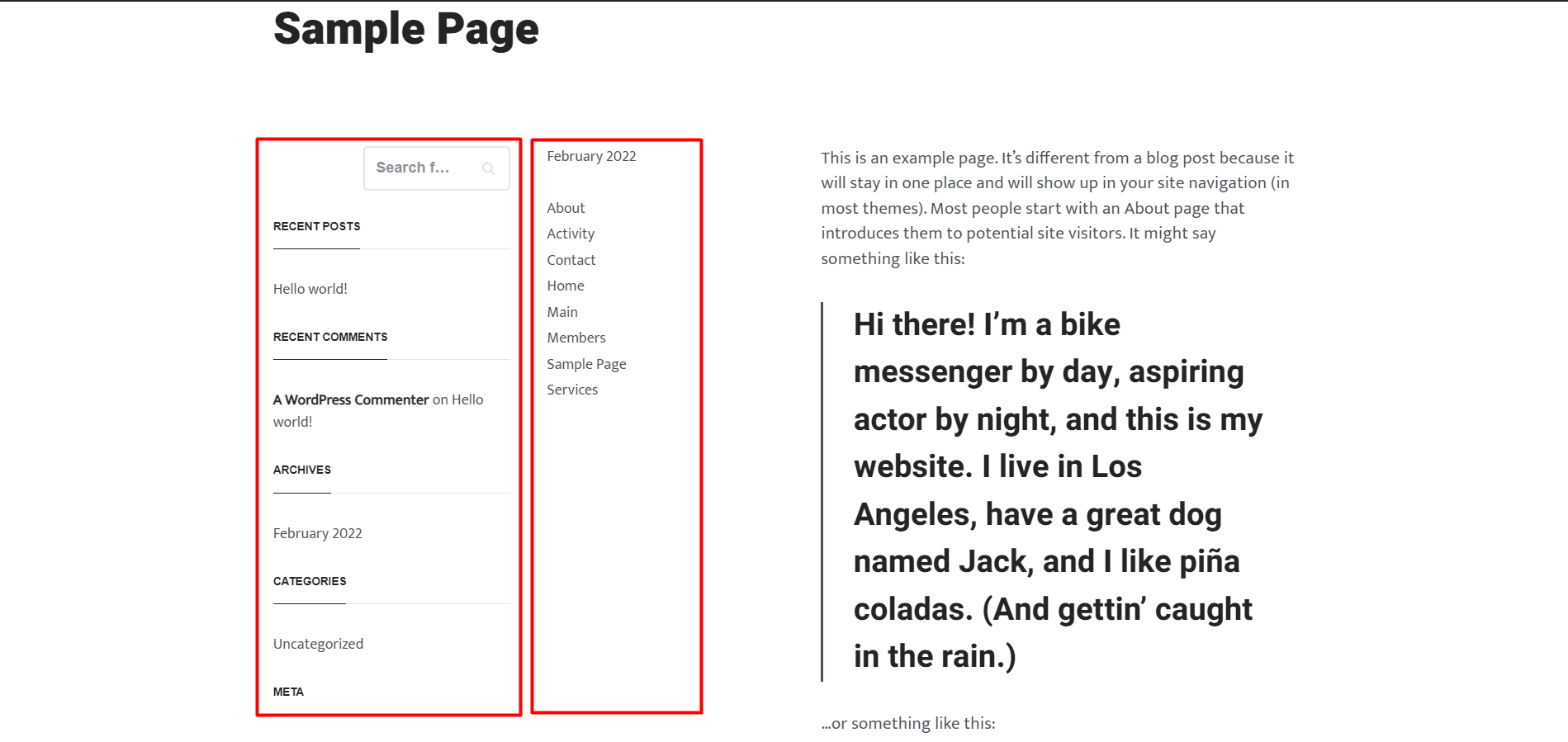Select Sample Page in the pages list

(x=586, y=364)
